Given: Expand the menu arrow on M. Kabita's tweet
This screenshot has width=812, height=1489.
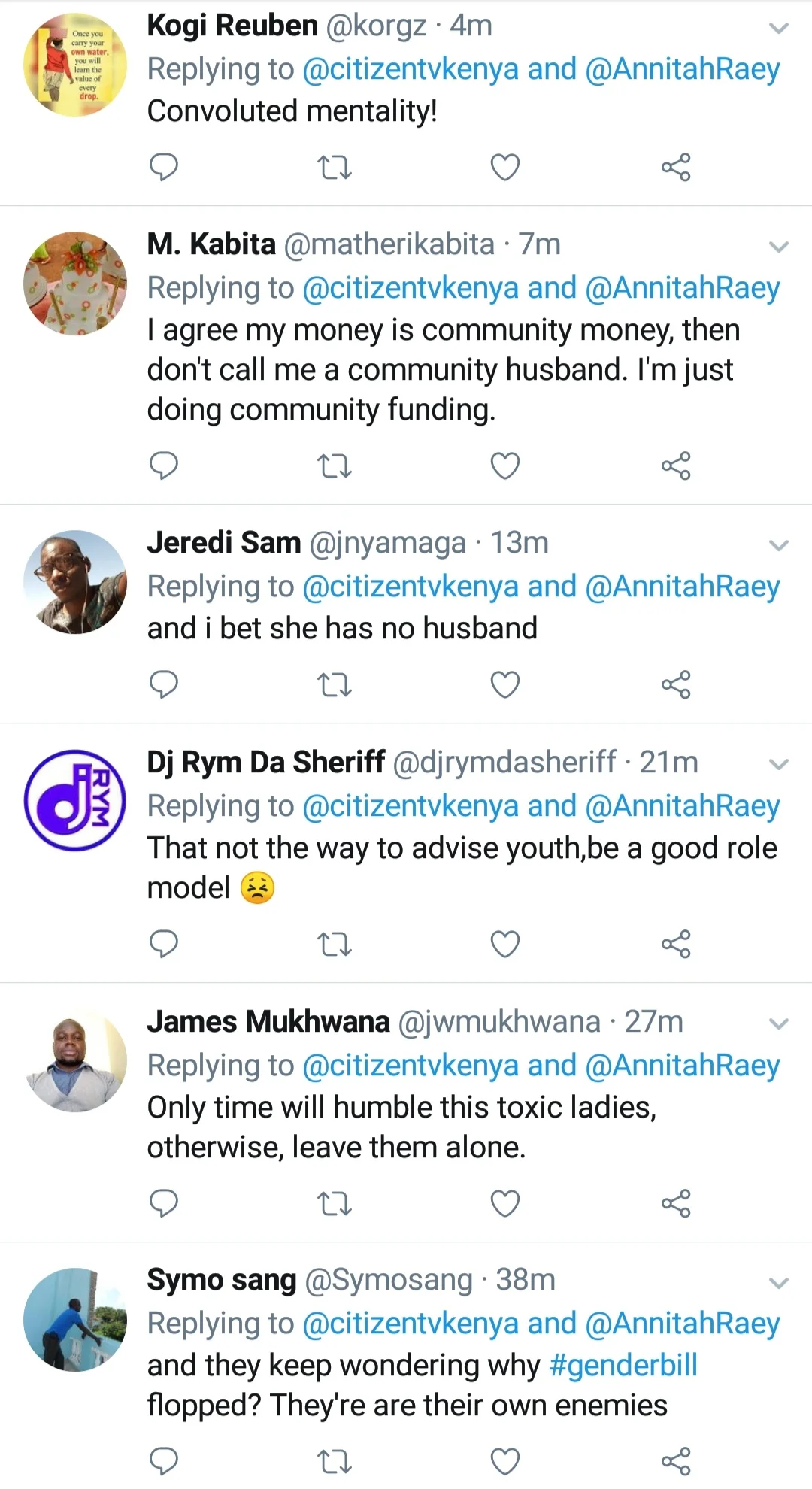Looking at the screenshot, I should pos(779,247).
